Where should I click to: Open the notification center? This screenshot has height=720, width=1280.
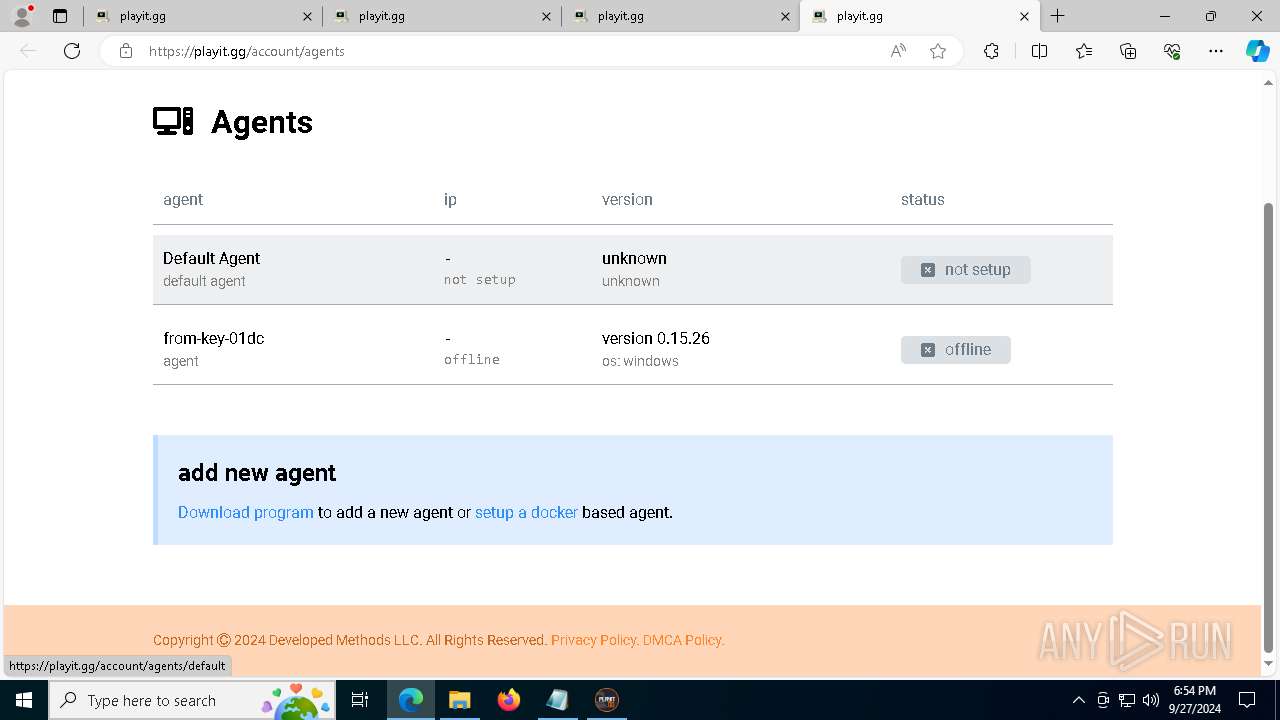point(1247,700)
